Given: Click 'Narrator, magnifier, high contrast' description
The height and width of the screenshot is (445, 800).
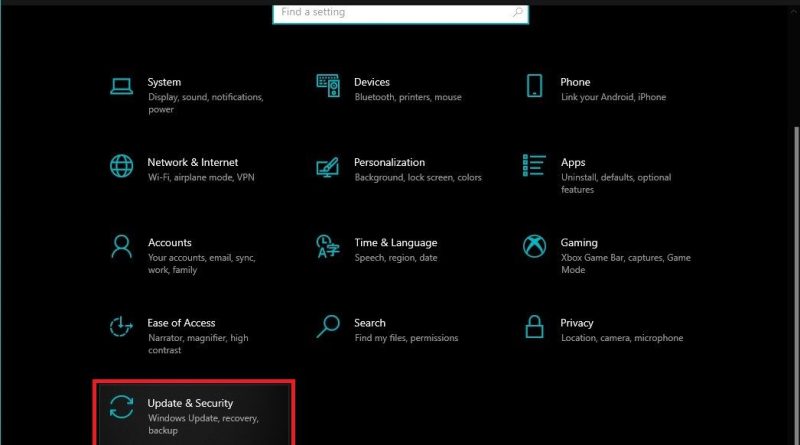Looking at the screenshot, I should click(198, 344).
